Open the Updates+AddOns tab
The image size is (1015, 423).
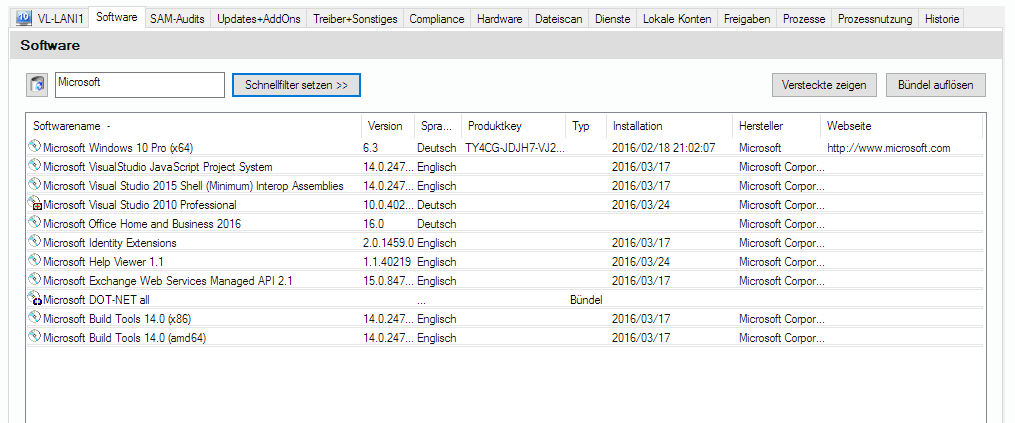point(258,19)
